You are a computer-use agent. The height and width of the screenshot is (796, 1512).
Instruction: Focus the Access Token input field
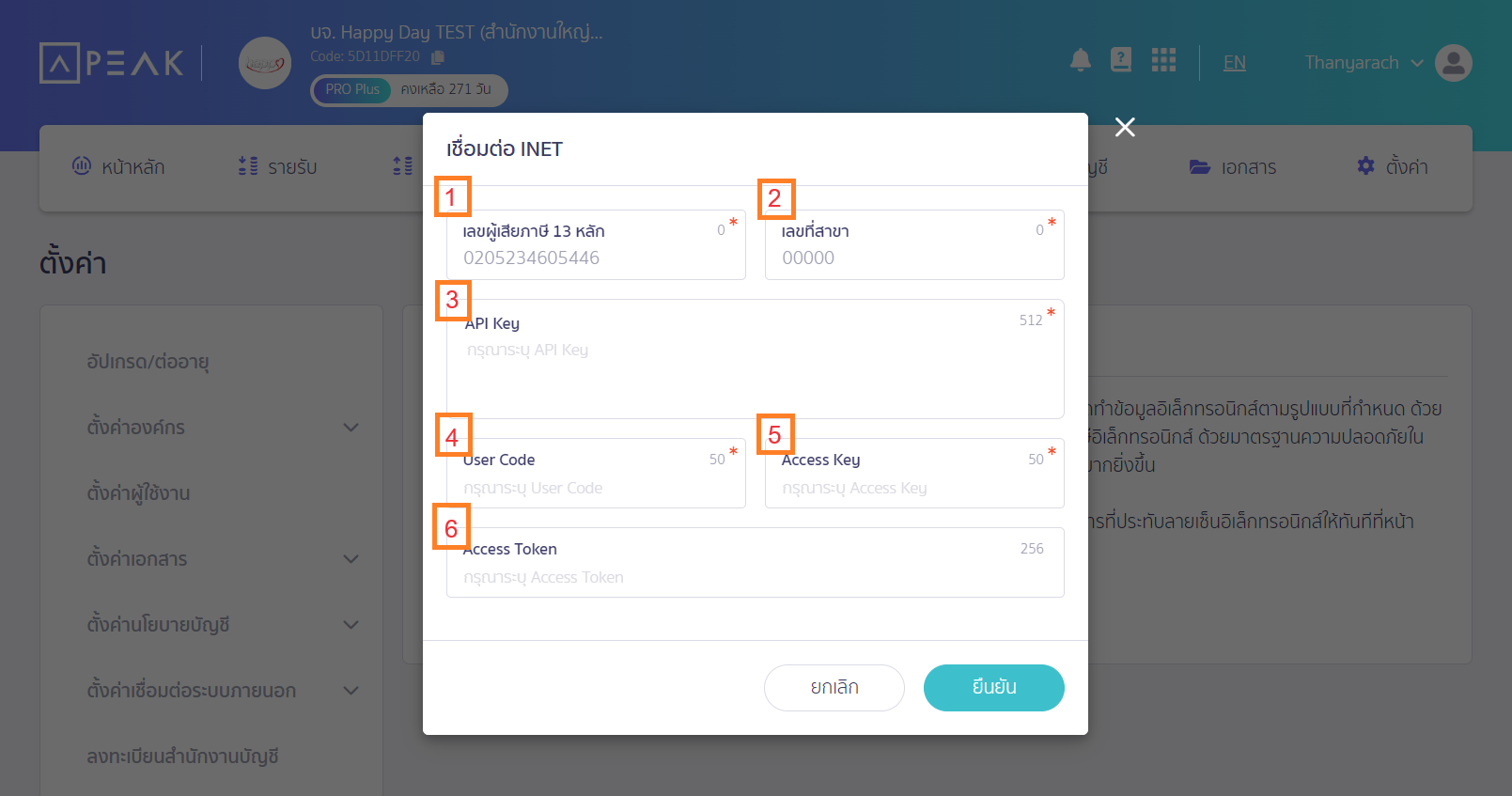pos(755,577)
